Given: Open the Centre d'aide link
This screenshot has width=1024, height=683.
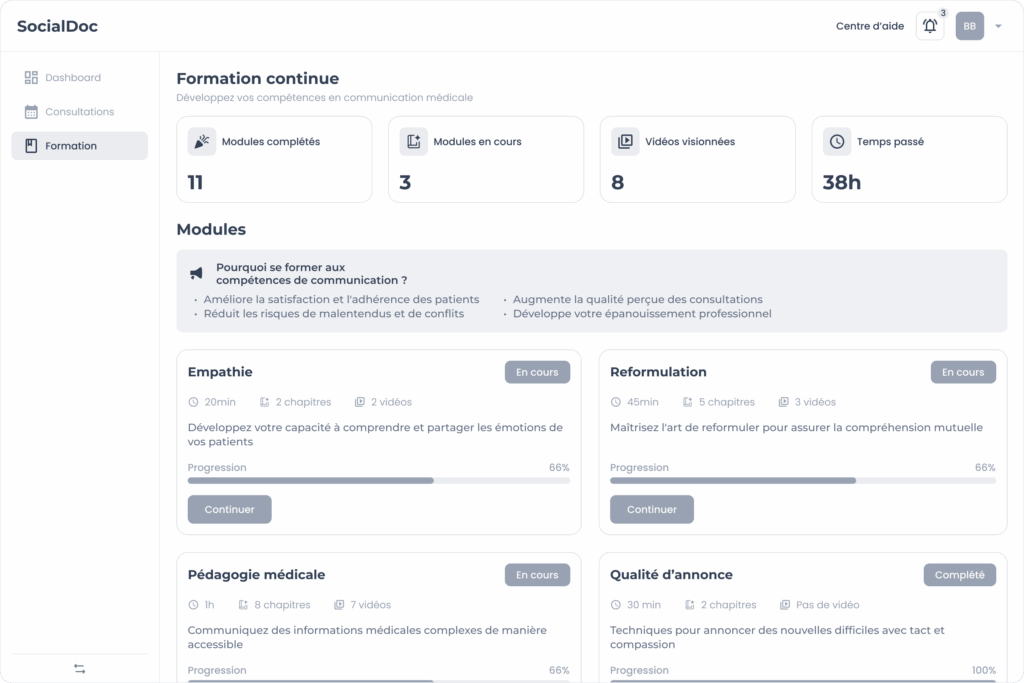Looking at the screenshot, I should pyautogui.click(x=869, y=26).
